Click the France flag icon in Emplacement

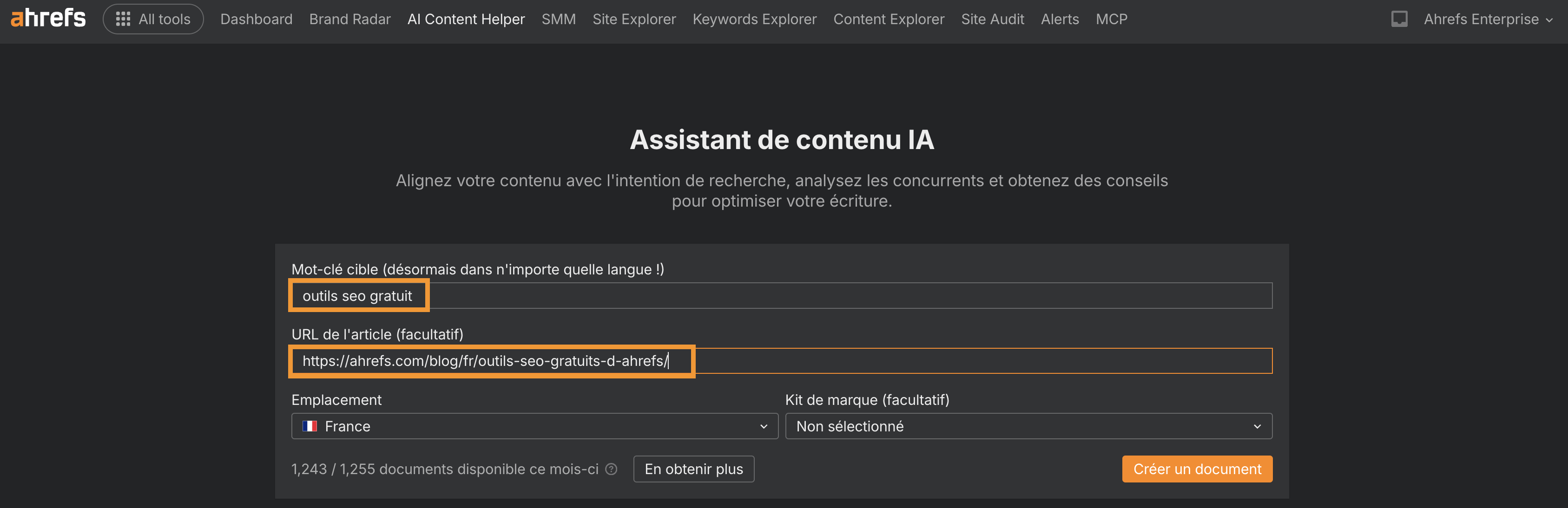click(311, 426)
